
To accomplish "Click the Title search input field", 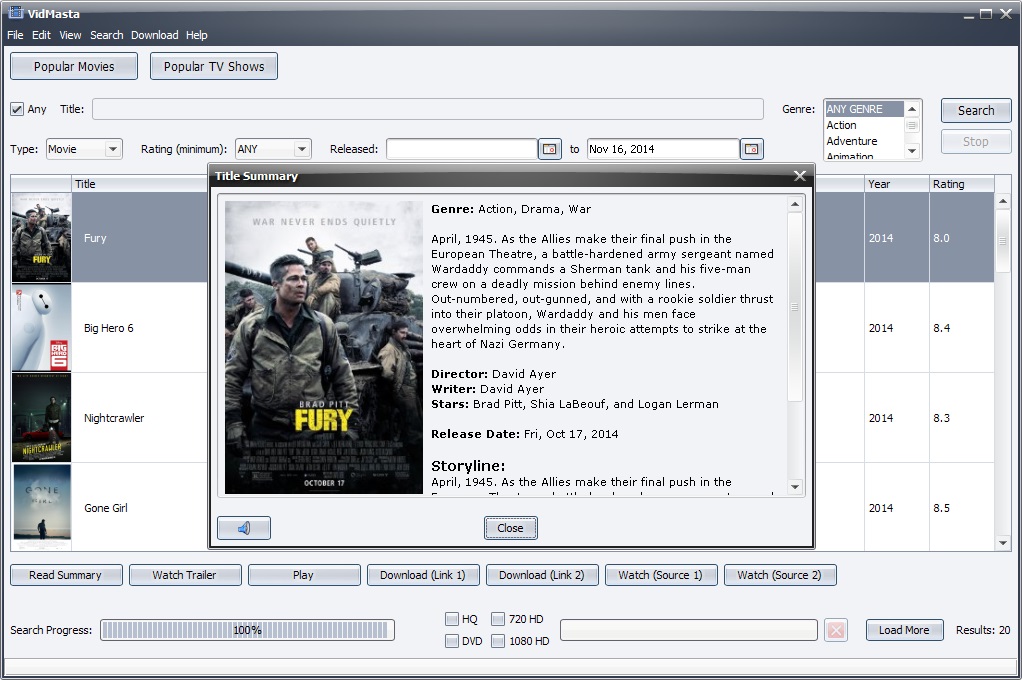I will click(x=428, y=109).
